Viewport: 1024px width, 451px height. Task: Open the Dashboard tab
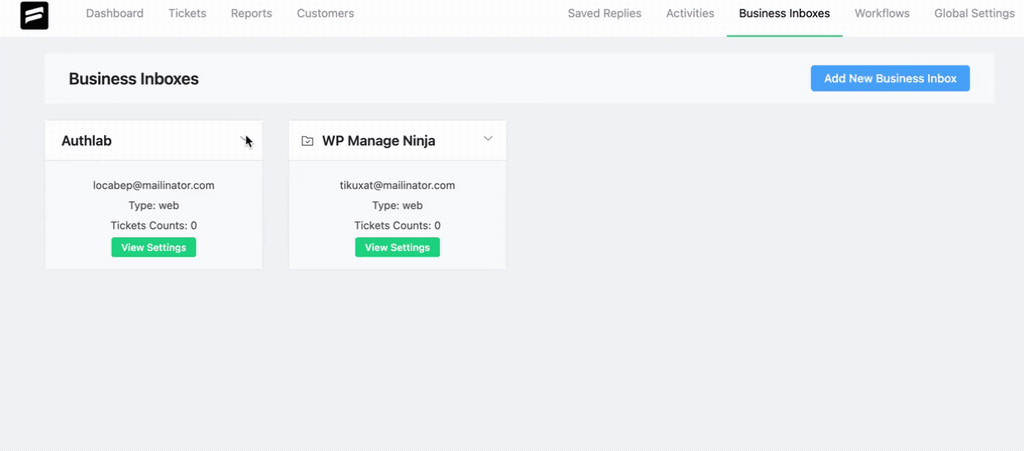(x=115, y=13)
